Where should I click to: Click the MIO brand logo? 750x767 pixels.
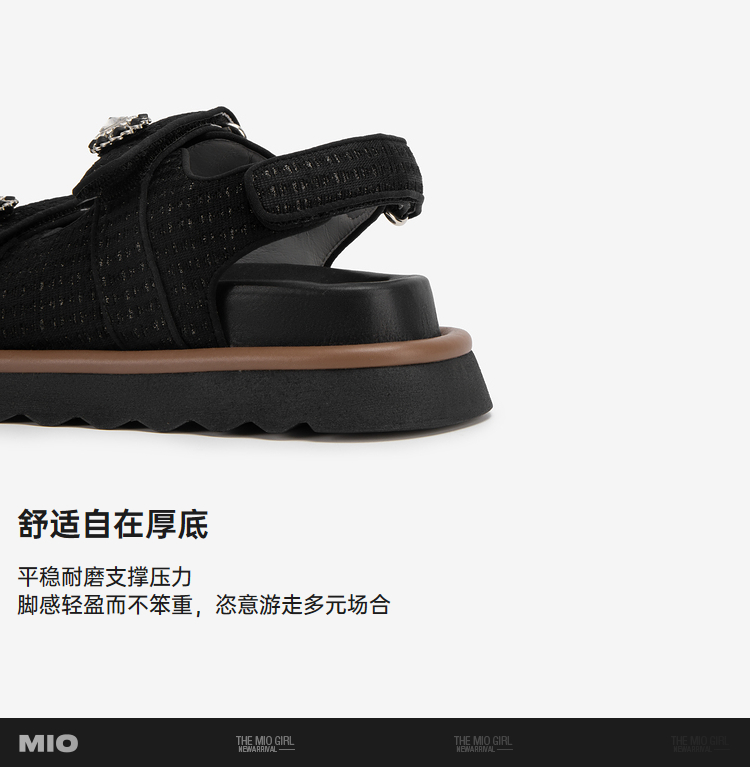click(x=48, y=743)
